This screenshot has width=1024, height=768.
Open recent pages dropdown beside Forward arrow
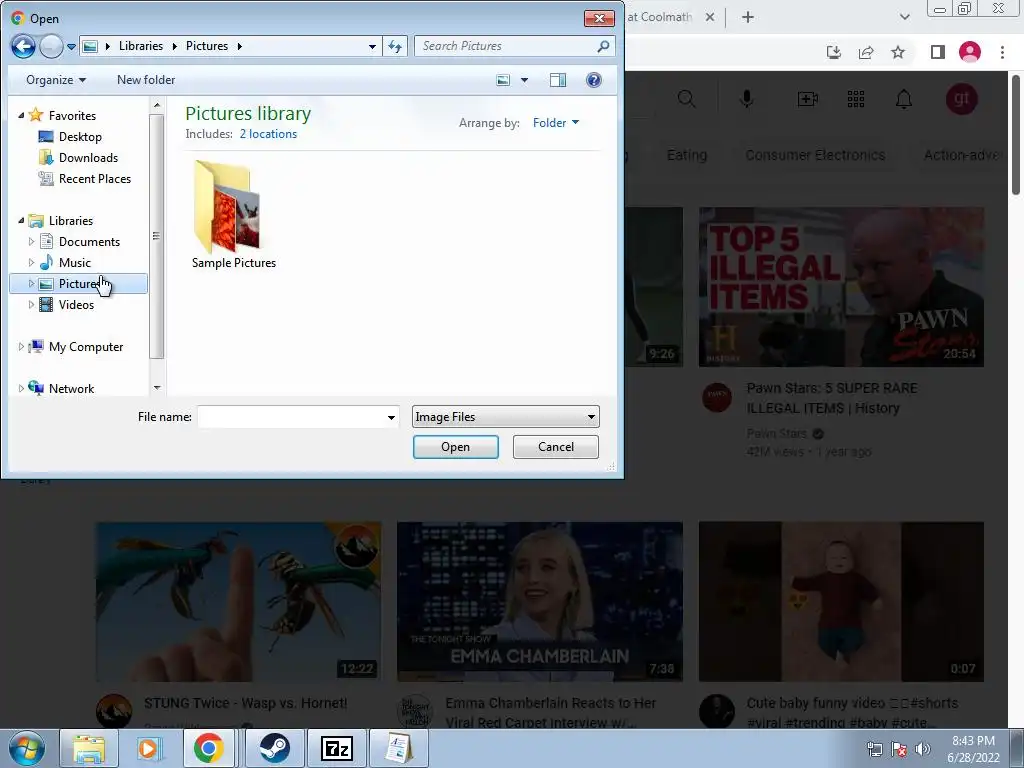point(71,46)
